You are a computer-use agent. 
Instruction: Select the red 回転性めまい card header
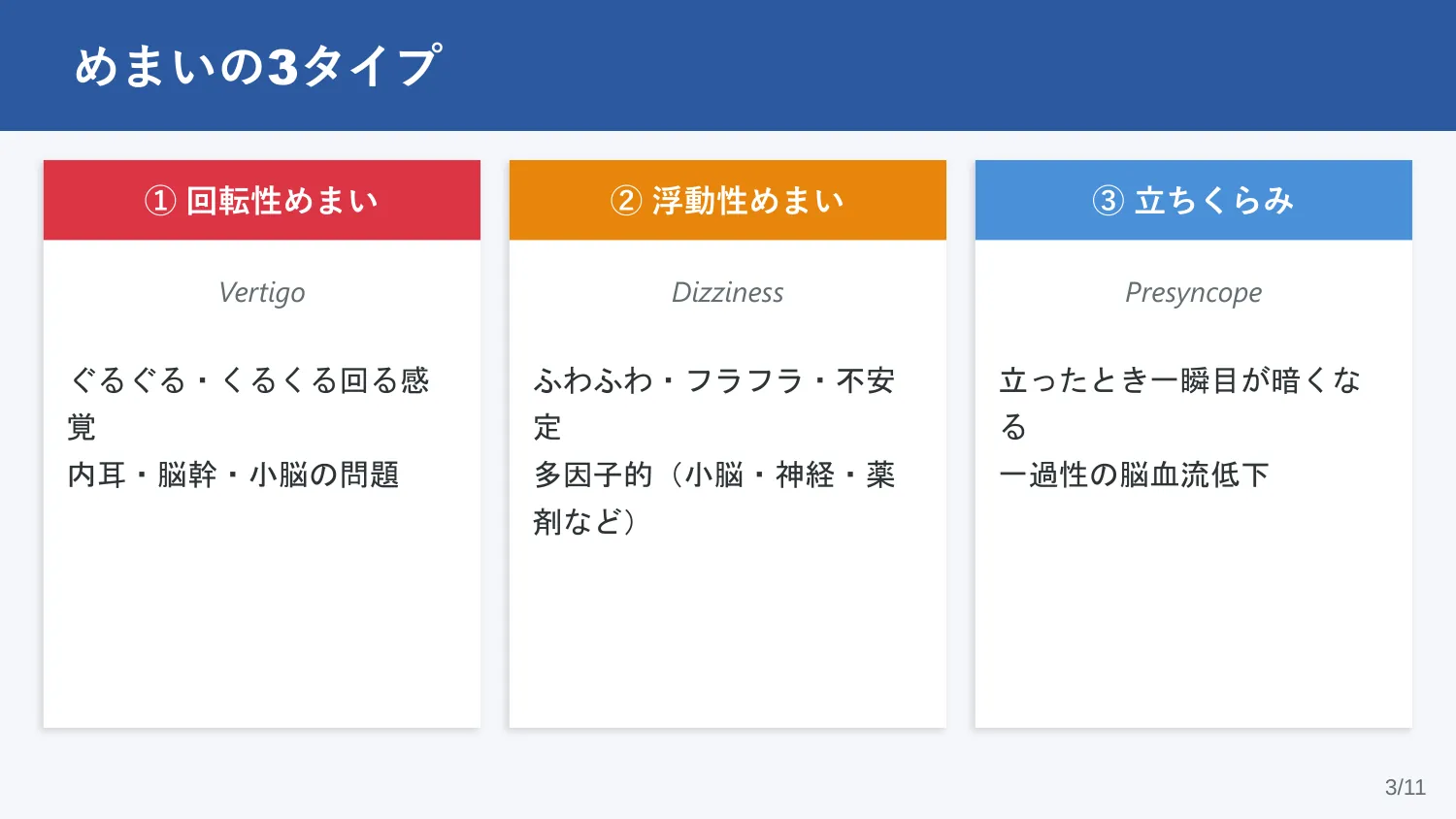[262, 200]
